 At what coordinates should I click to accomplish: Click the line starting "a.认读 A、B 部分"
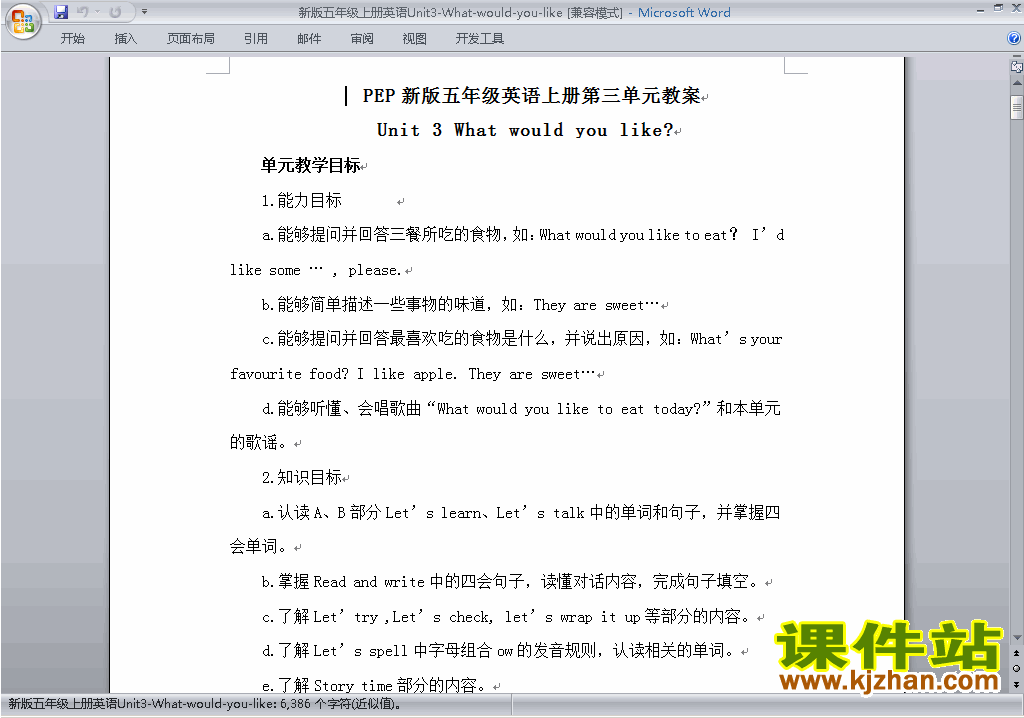[x=520, y=512]
